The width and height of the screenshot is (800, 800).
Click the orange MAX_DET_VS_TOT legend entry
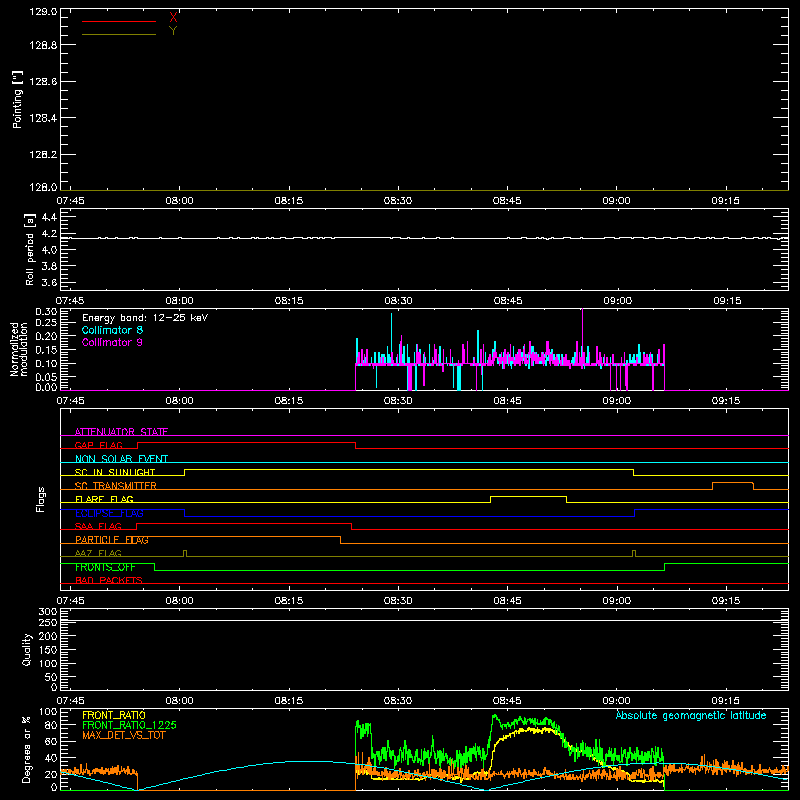(124, 735)
